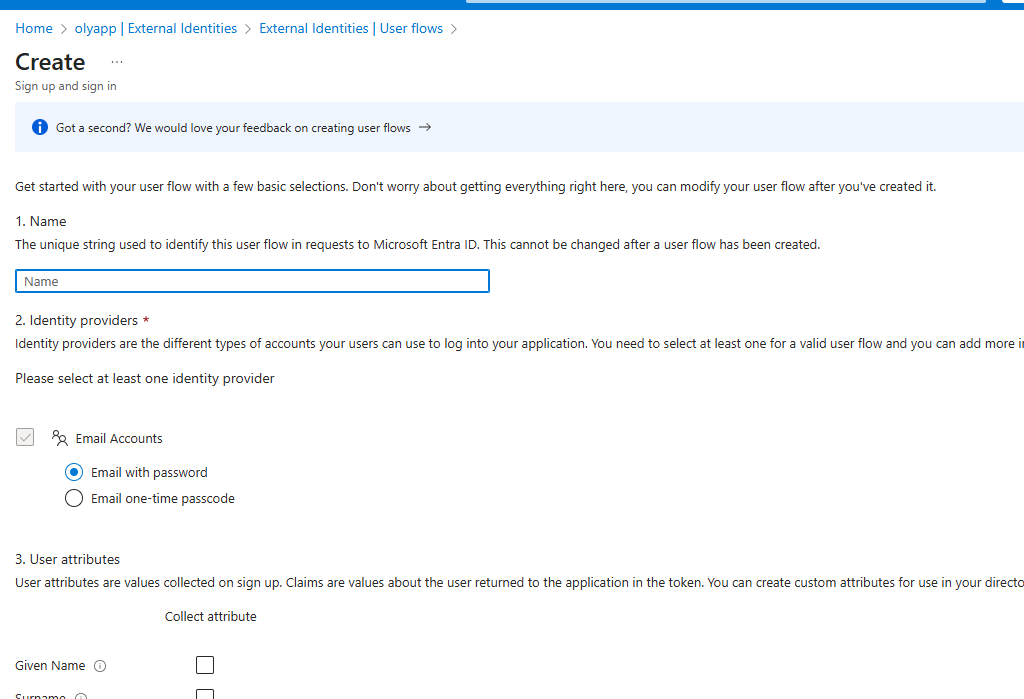1024x699 pixels.
Task: Open the ellipsis menu next to Create title
Action: click(117, 62)
